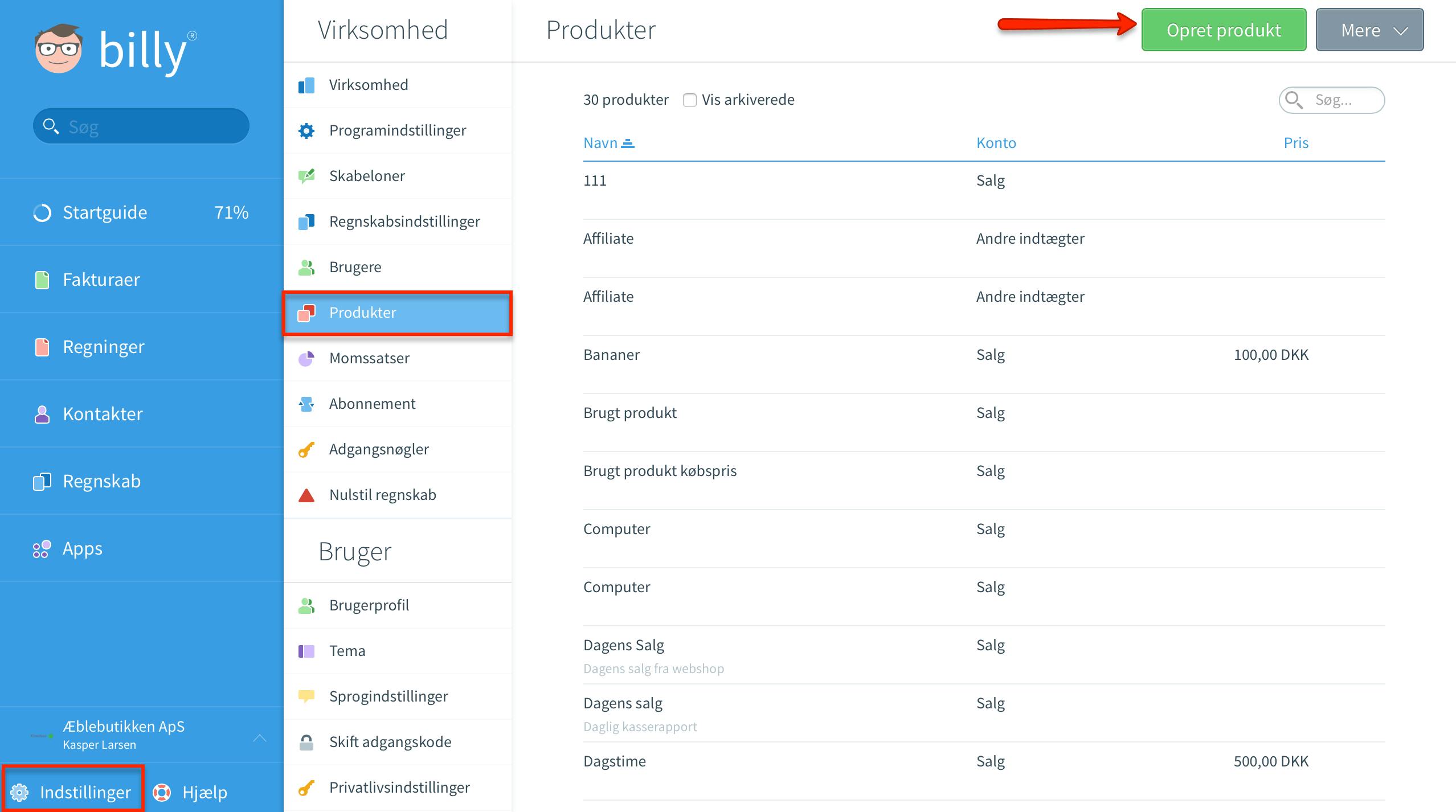Sort the list by Pris column

[x=1296, y=143]
